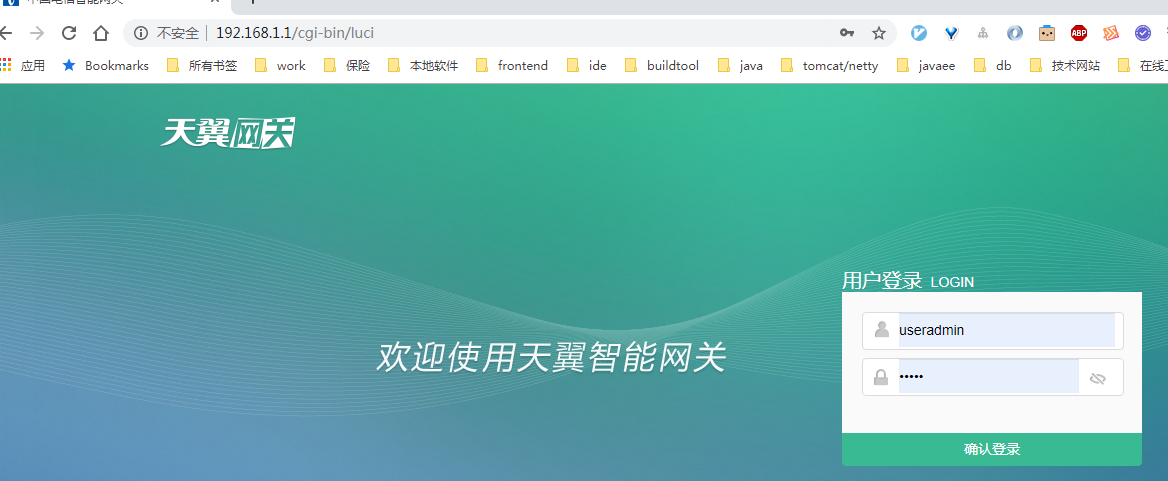Open the orange box-face extension icon
This screenshot has height=481, width=1168.
click(1047, 33)
